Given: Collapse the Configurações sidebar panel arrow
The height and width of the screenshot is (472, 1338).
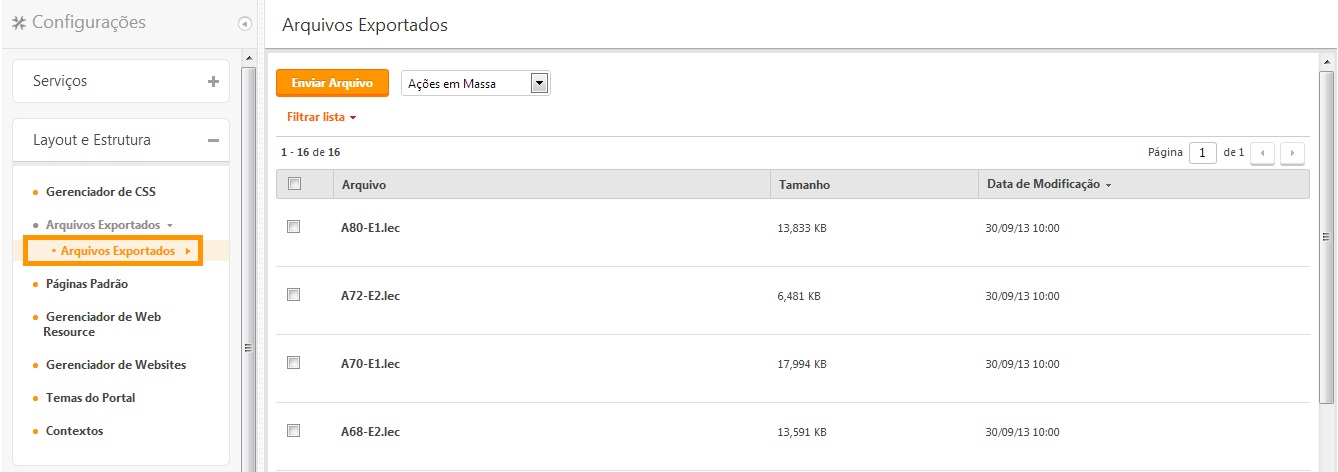Looking at the screenshot, I should tap(245, 23).
